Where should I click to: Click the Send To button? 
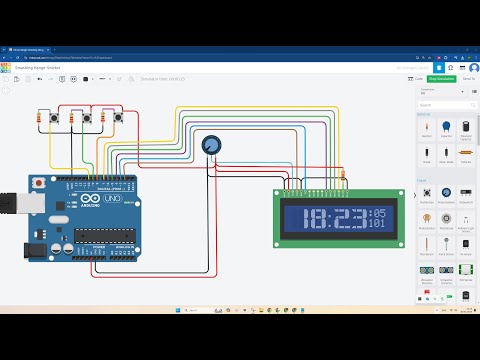(469, 79)
